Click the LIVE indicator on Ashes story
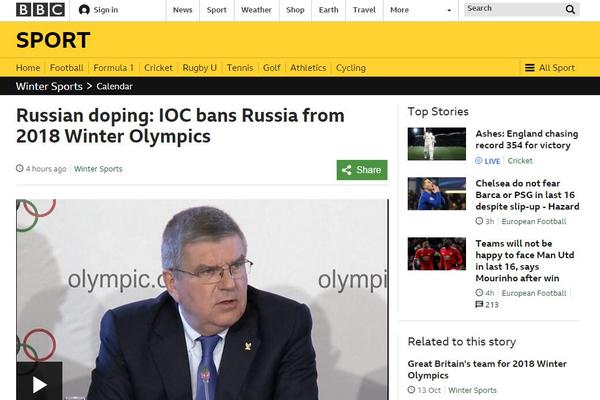 (488, 161)
